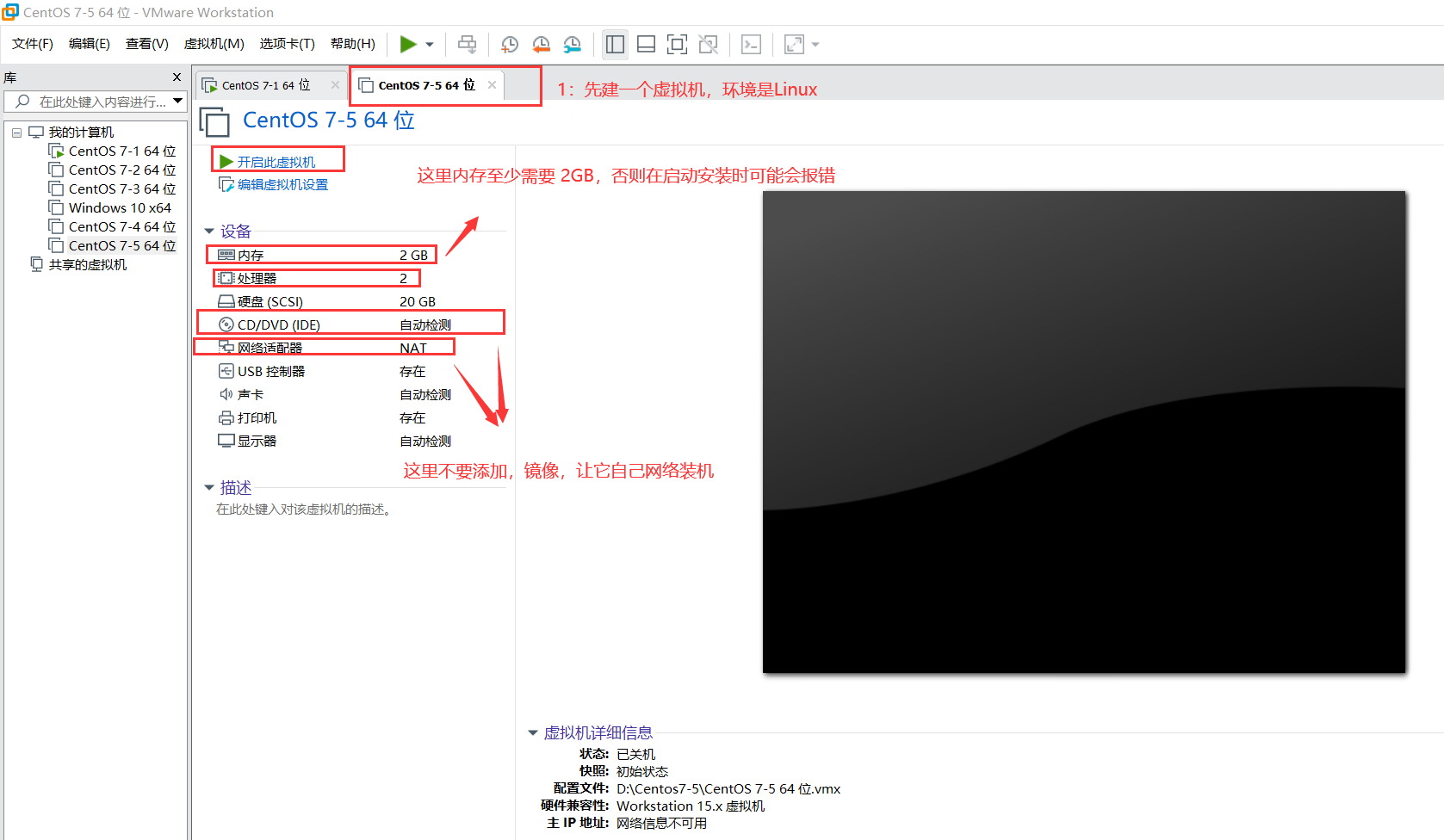Collapse the 描述 section
This screenshot has height=840, width=1444.
click(208, 488)
